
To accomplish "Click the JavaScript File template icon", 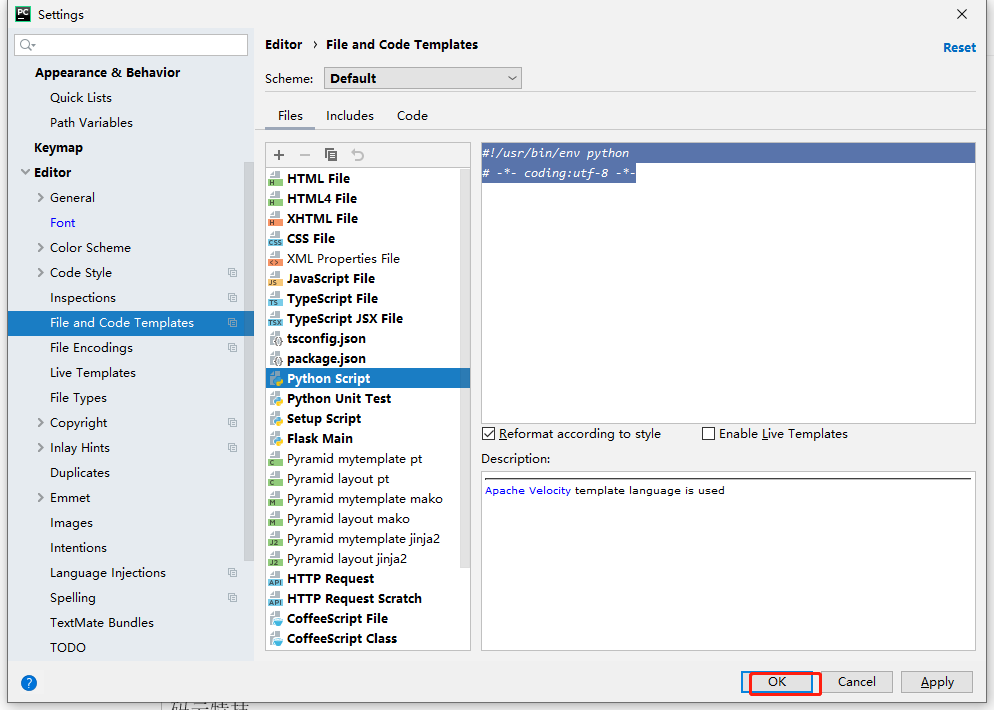I will [x=275, y=279].
